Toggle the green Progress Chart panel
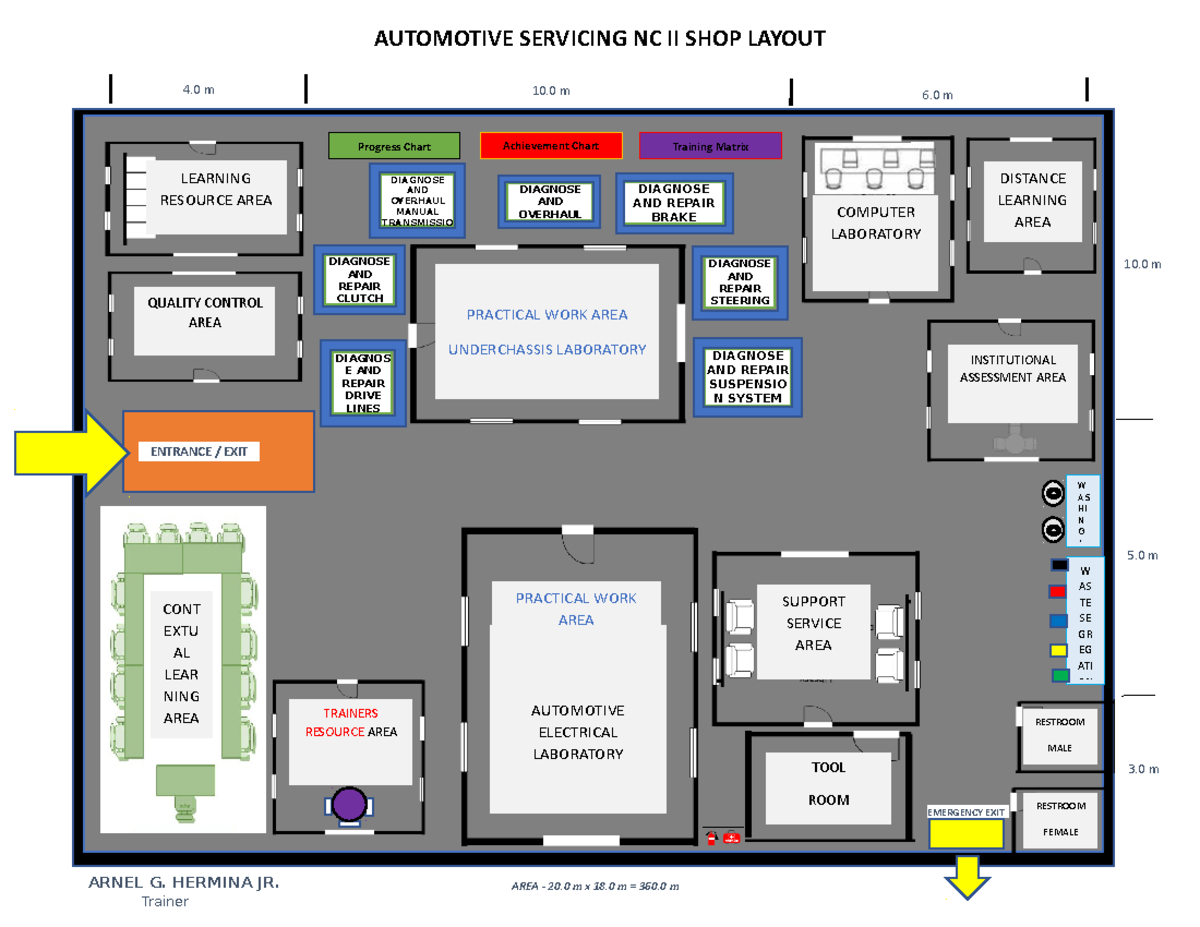The height and width of the screenshot is (927, 1200). (396, 146)
